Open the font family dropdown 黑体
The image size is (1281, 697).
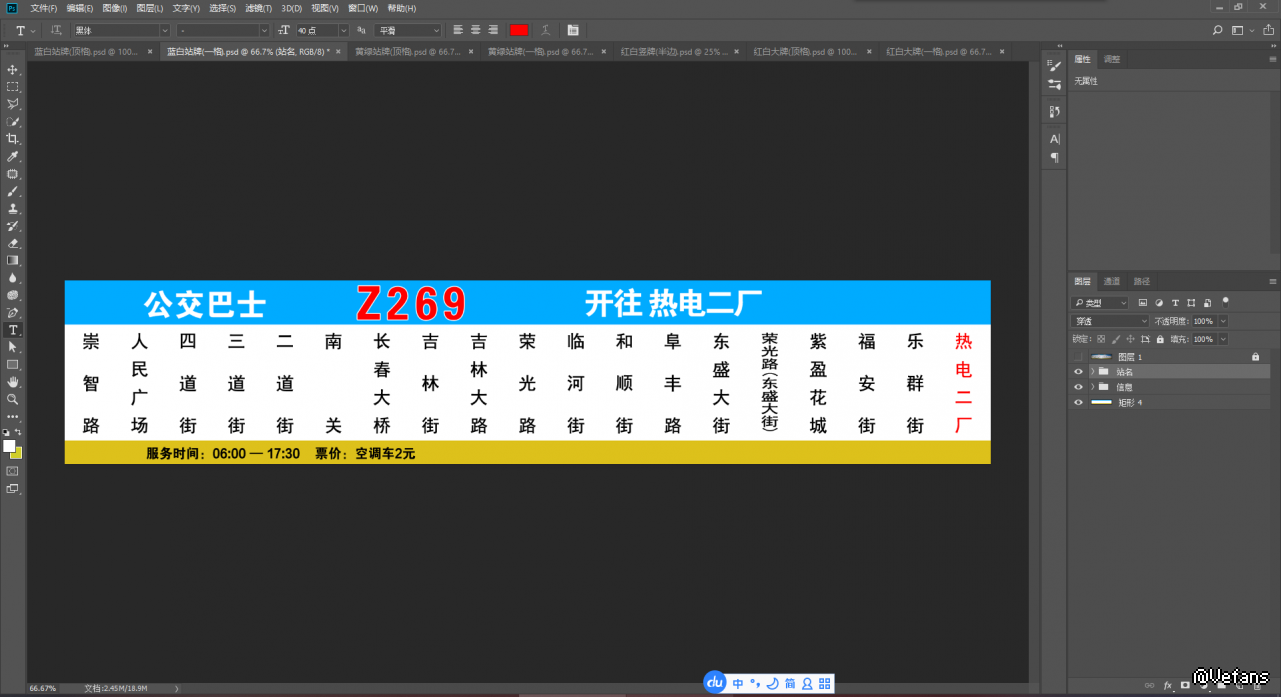click(x=120, y=31)
